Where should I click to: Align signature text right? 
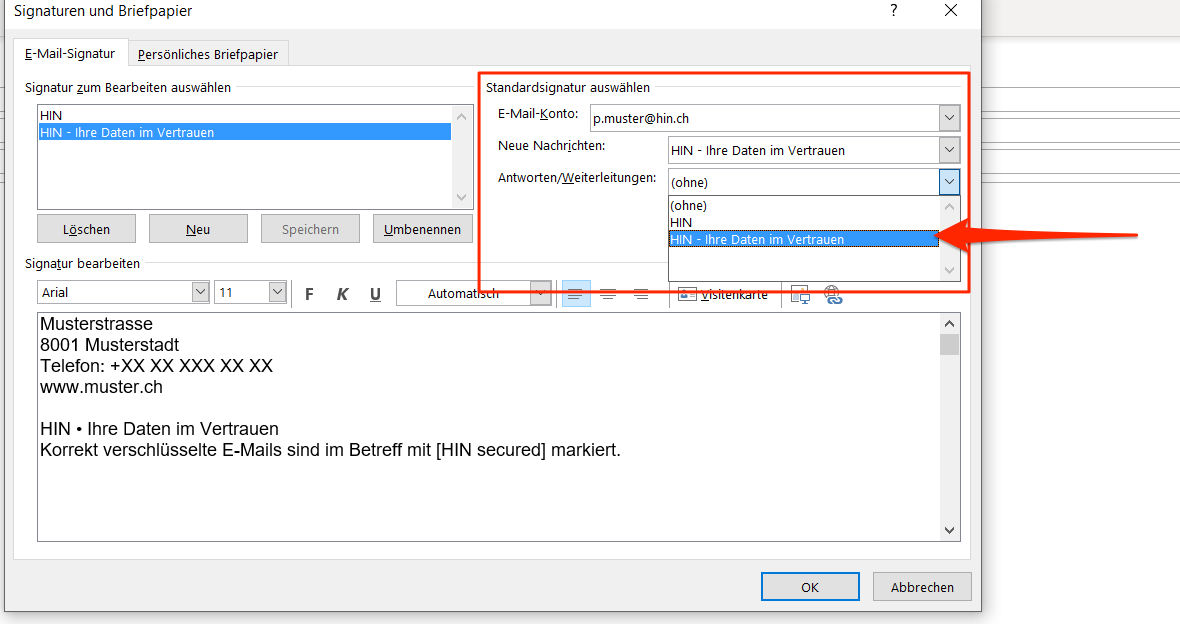pyautogui.click(x=640, y=294)
